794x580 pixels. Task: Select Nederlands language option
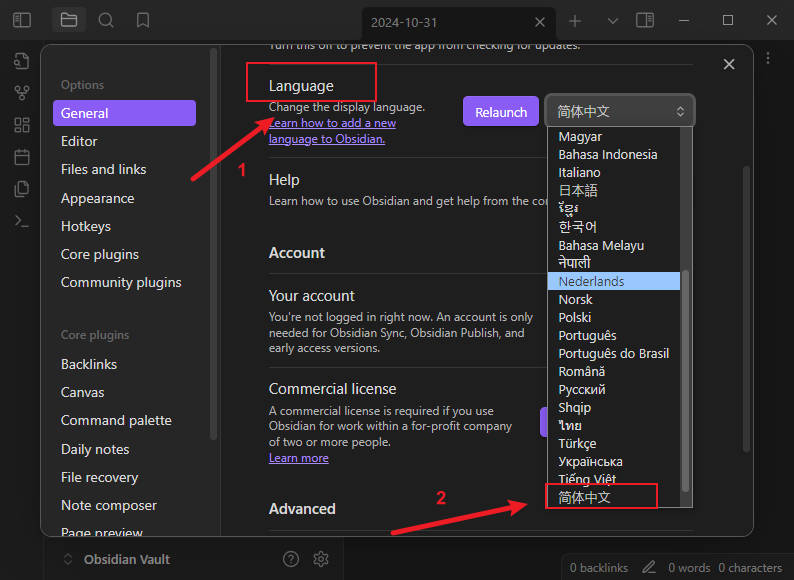point(613,281)
